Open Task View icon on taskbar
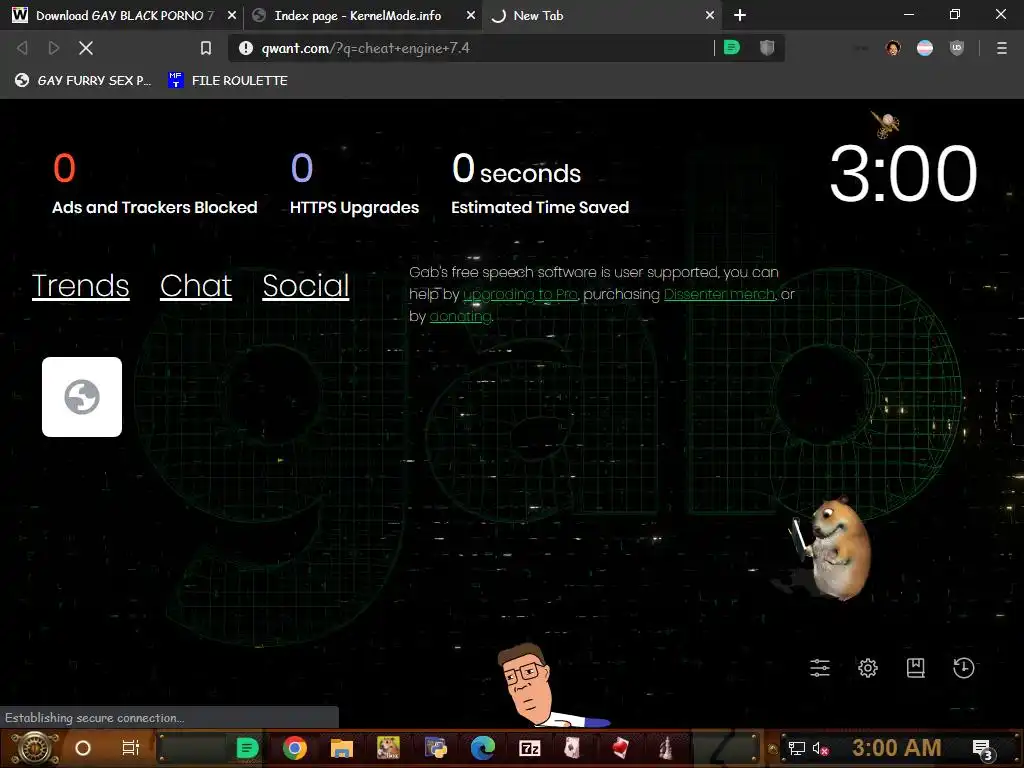The height and width of the screenshot is (768, 1024). coord(131,748)
